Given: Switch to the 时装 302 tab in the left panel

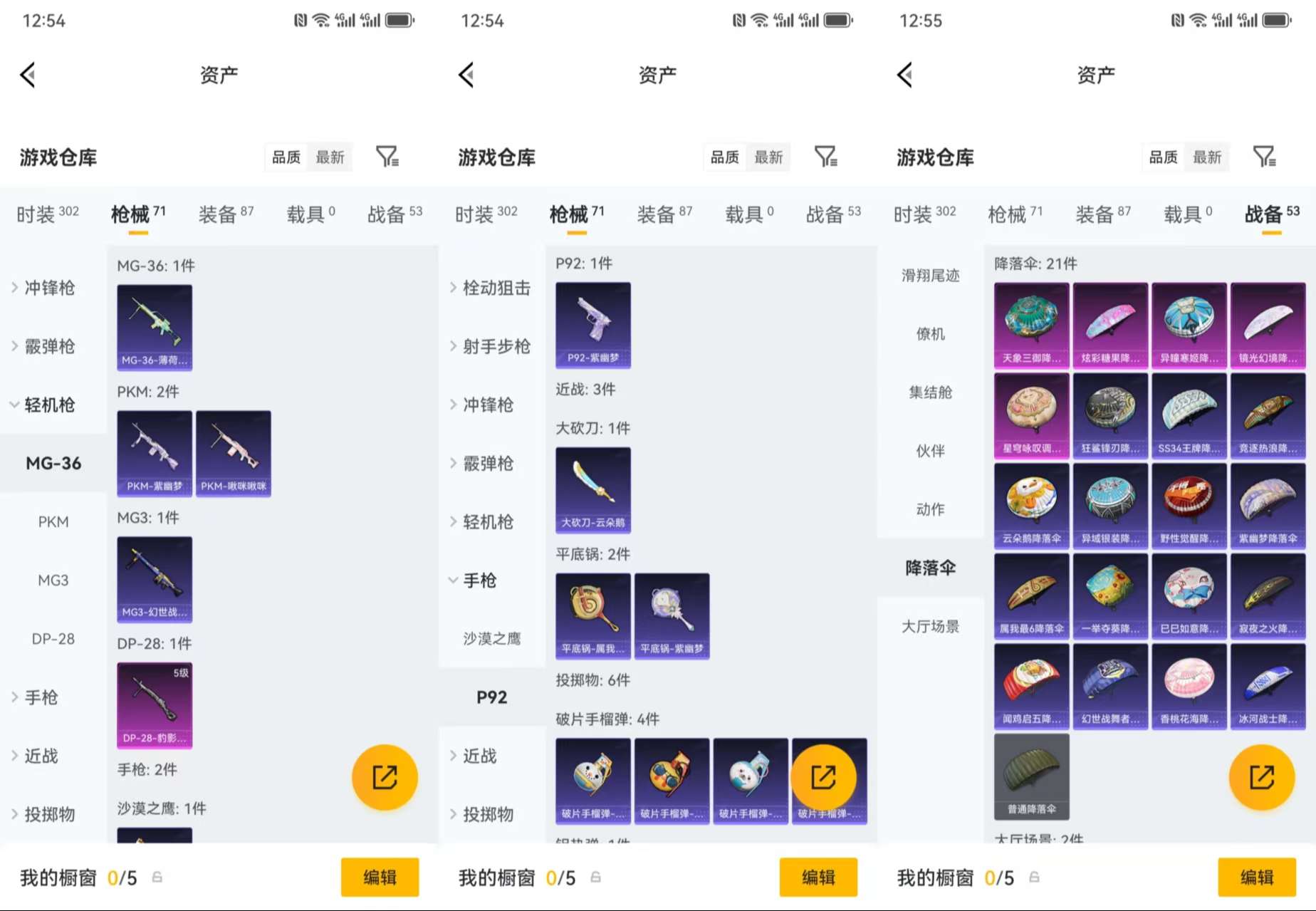Looking at the screenshot, I should click(x=48, y=214).
